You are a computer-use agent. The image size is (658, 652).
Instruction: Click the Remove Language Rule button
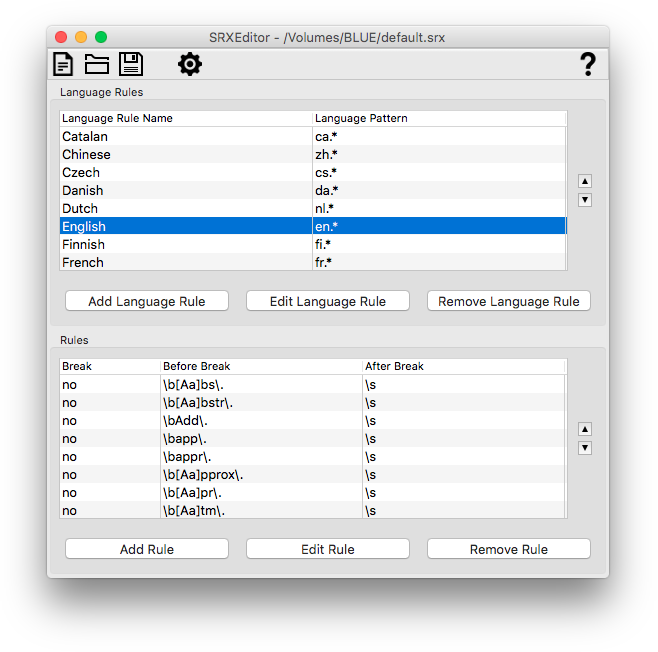pos(509,301)
